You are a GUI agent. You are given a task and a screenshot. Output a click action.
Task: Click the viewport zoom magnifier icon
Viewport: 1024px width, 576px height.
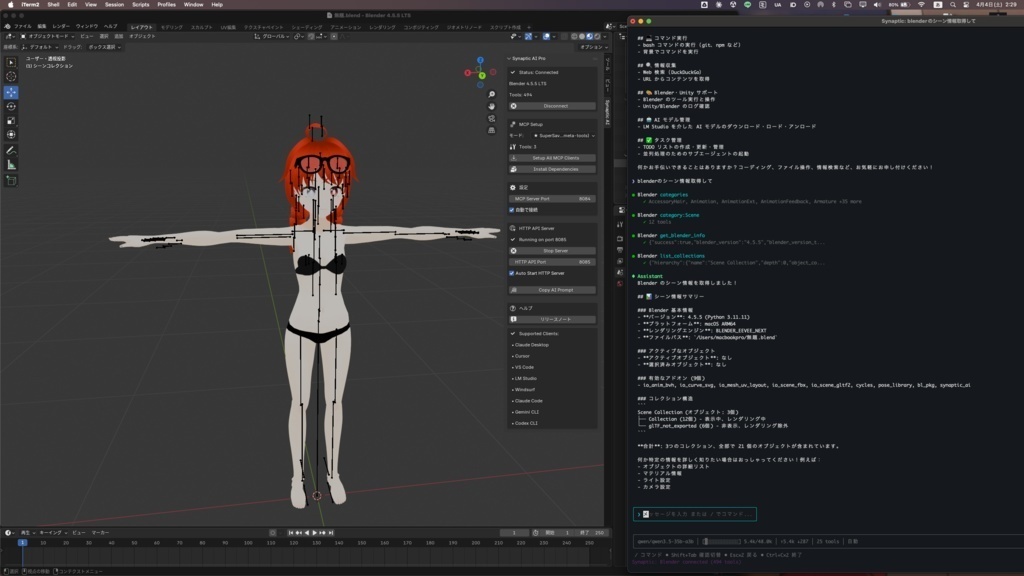(491, 93)
